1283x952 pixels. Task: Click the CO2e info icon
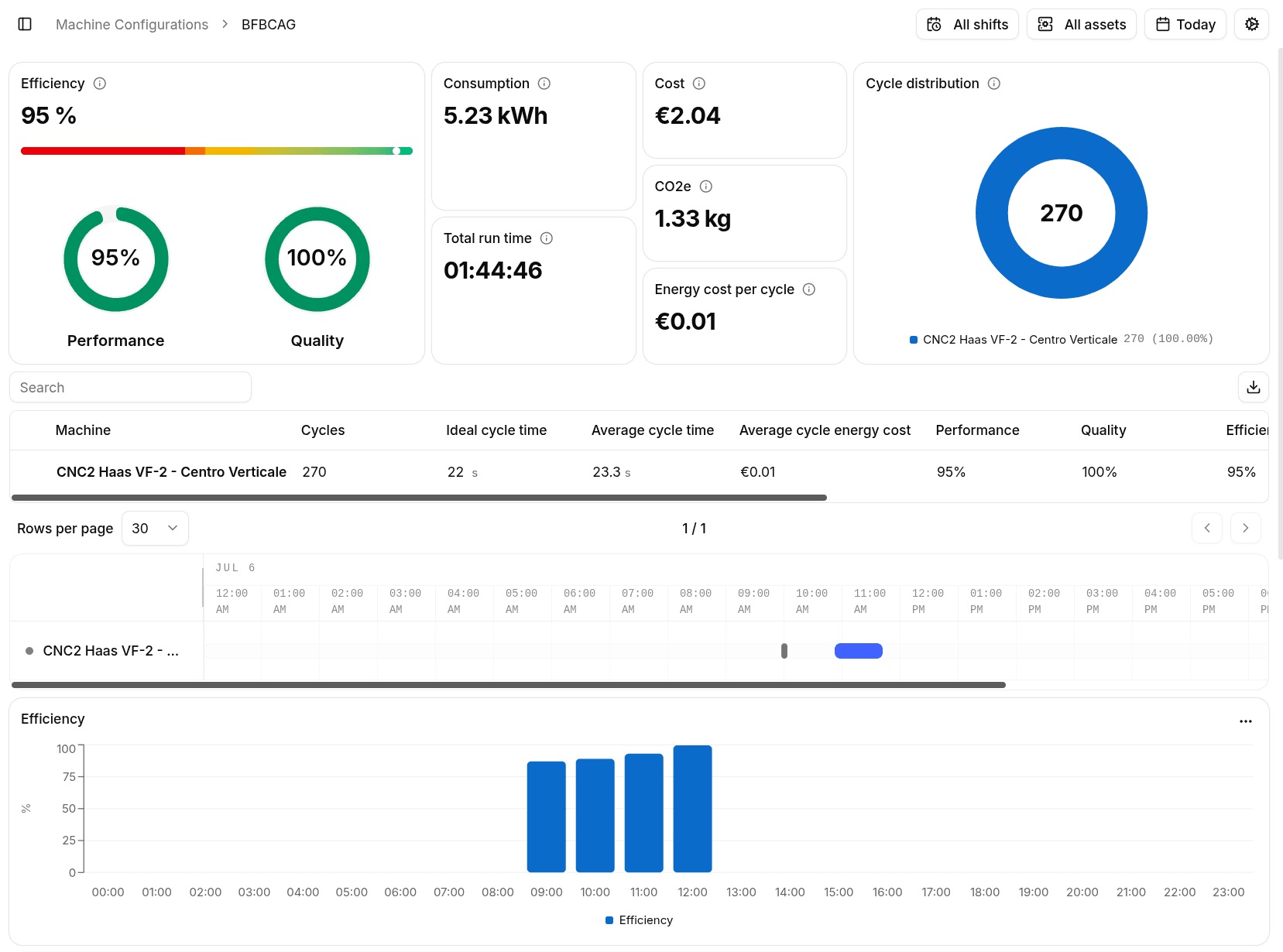click(x=706, y=187)
